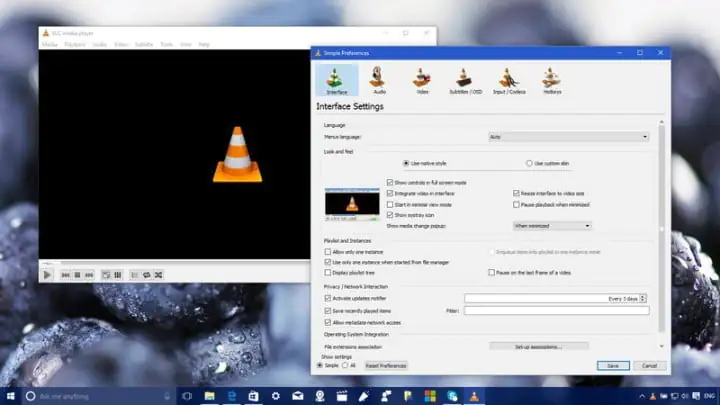Screen dimensions: 720x405
Task: Open the Show media change popup dropdown
Action: tap(551, 226)
